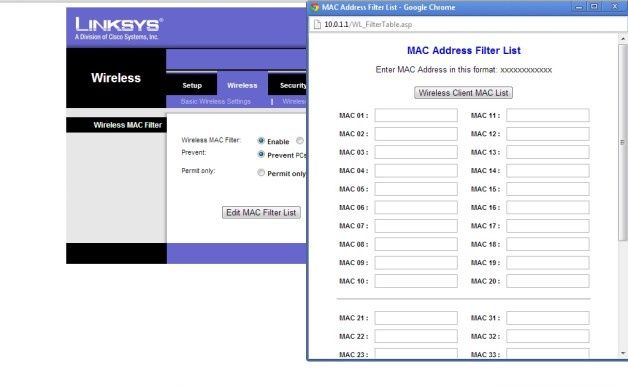
Task: Click the MAC 08 input field
Action: coord(416,244)
